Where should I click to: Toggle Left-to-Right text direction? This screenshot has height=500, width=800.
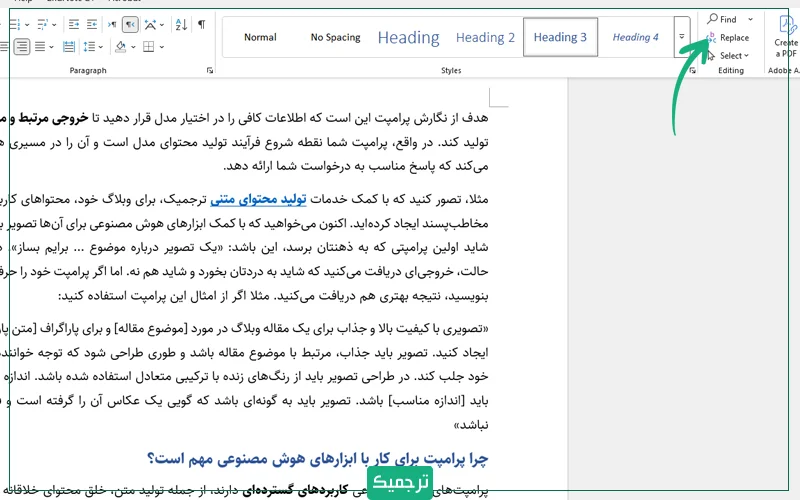tap(112, 24)
